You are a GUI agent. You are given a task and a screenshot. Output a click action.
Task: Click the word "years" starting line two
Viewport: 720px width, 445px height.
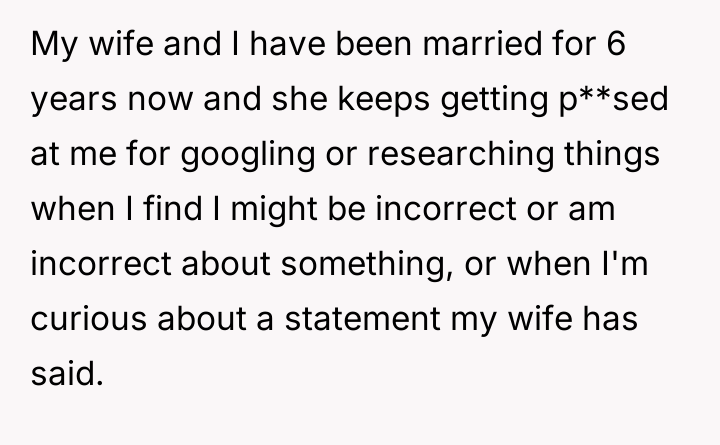click(70, 102)
